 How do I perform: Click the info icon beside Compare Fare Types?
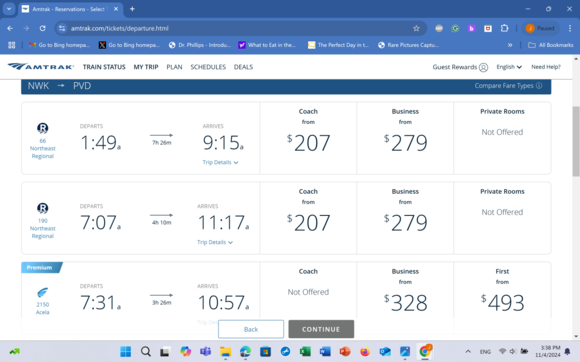click(x=539, y=86)
